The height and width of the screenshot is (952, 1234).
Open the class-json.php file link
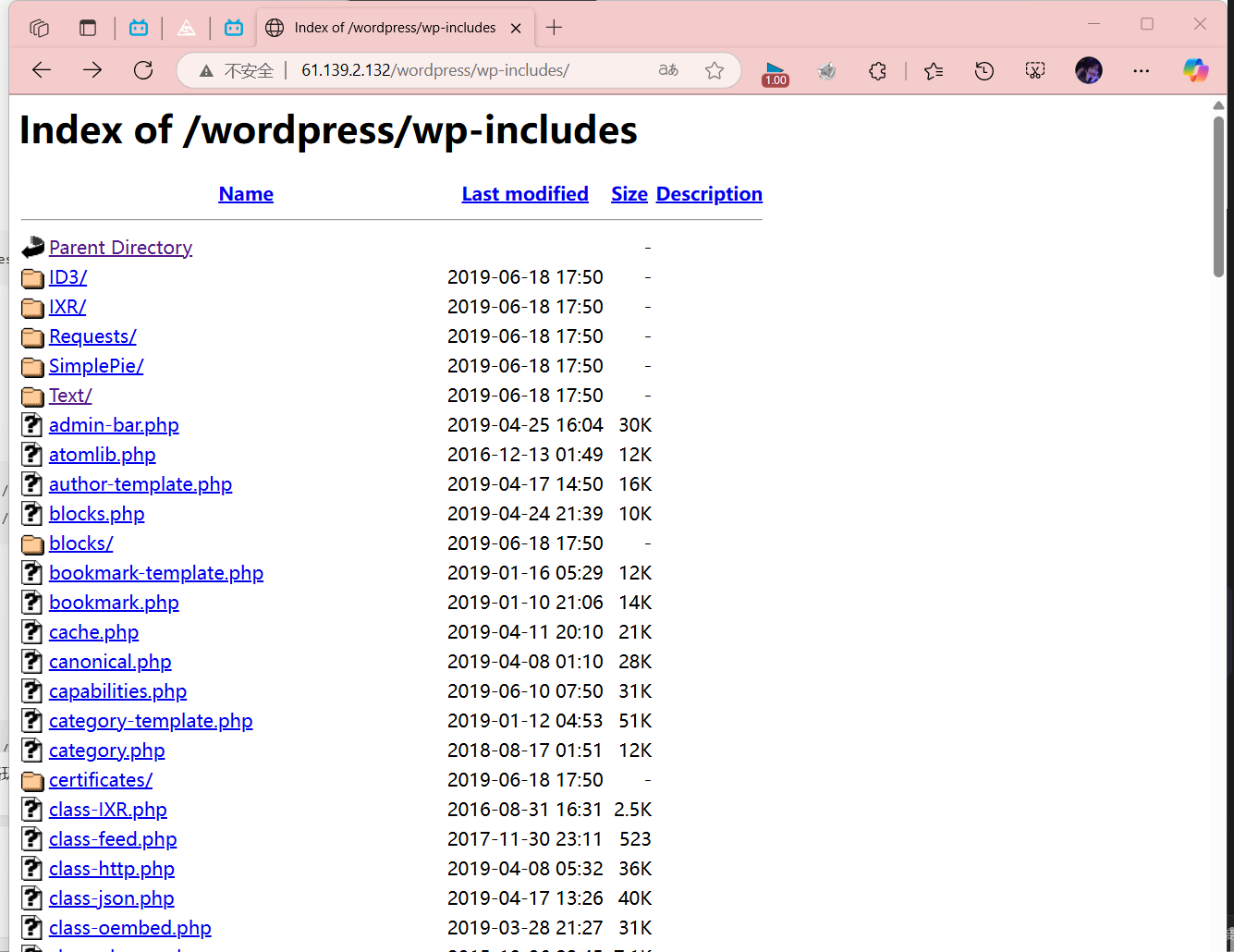111,898
